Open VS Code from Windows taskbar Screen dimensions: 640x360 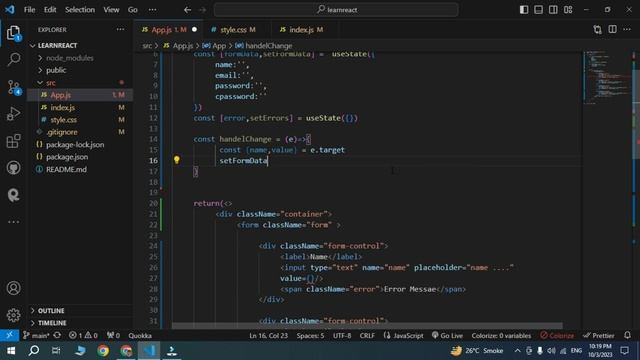pyautogui.click(x=149, y=351)
